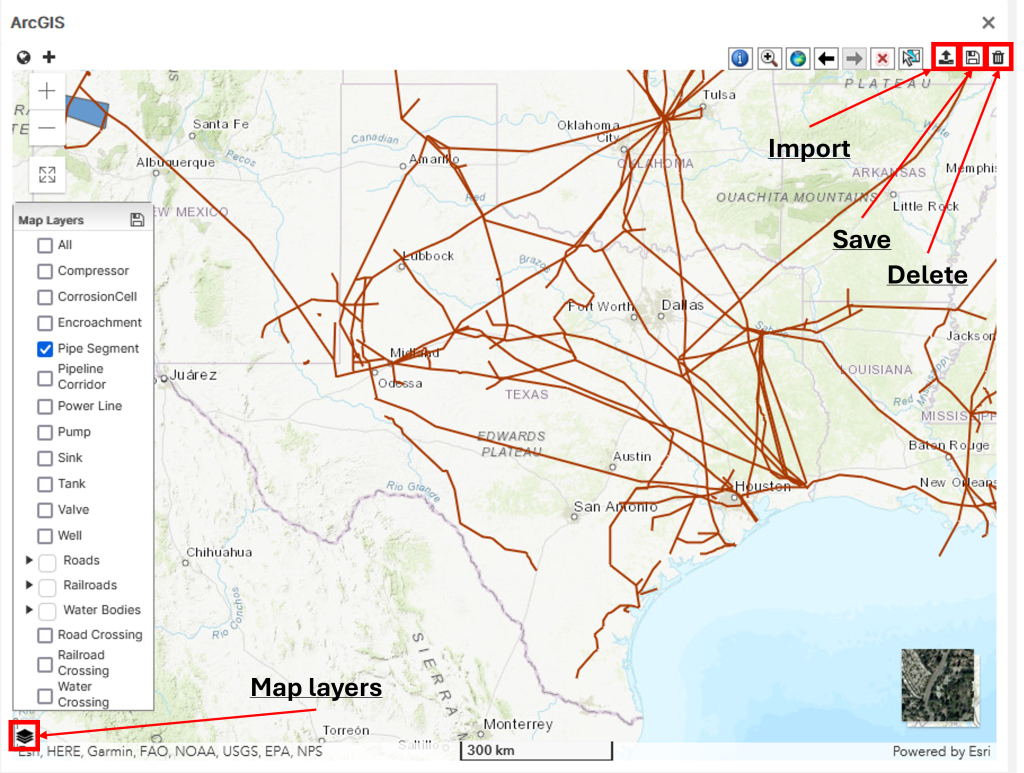Enable the Compressor layer checkbox

point(45,271)
